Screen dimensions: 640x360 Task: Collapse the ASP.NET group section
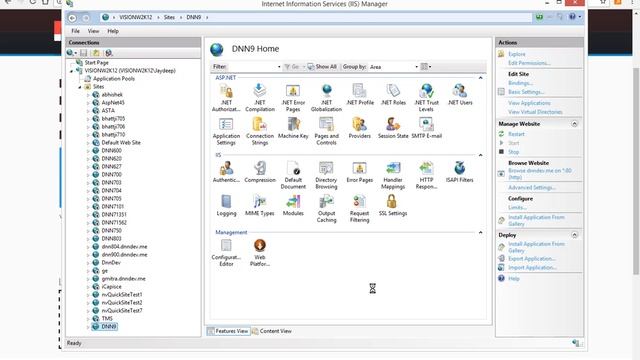[x=480, y=78]
